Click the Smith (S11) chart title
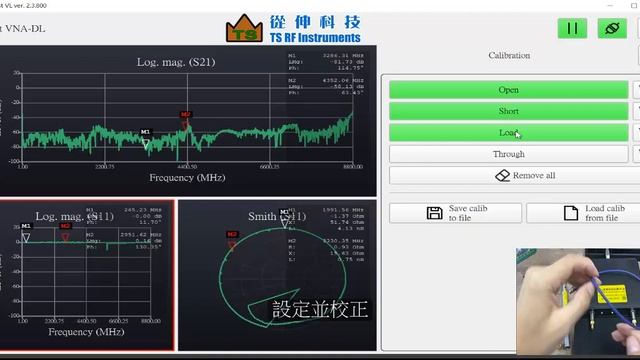This screenshot has height=360, width=640. pos(277,216)
